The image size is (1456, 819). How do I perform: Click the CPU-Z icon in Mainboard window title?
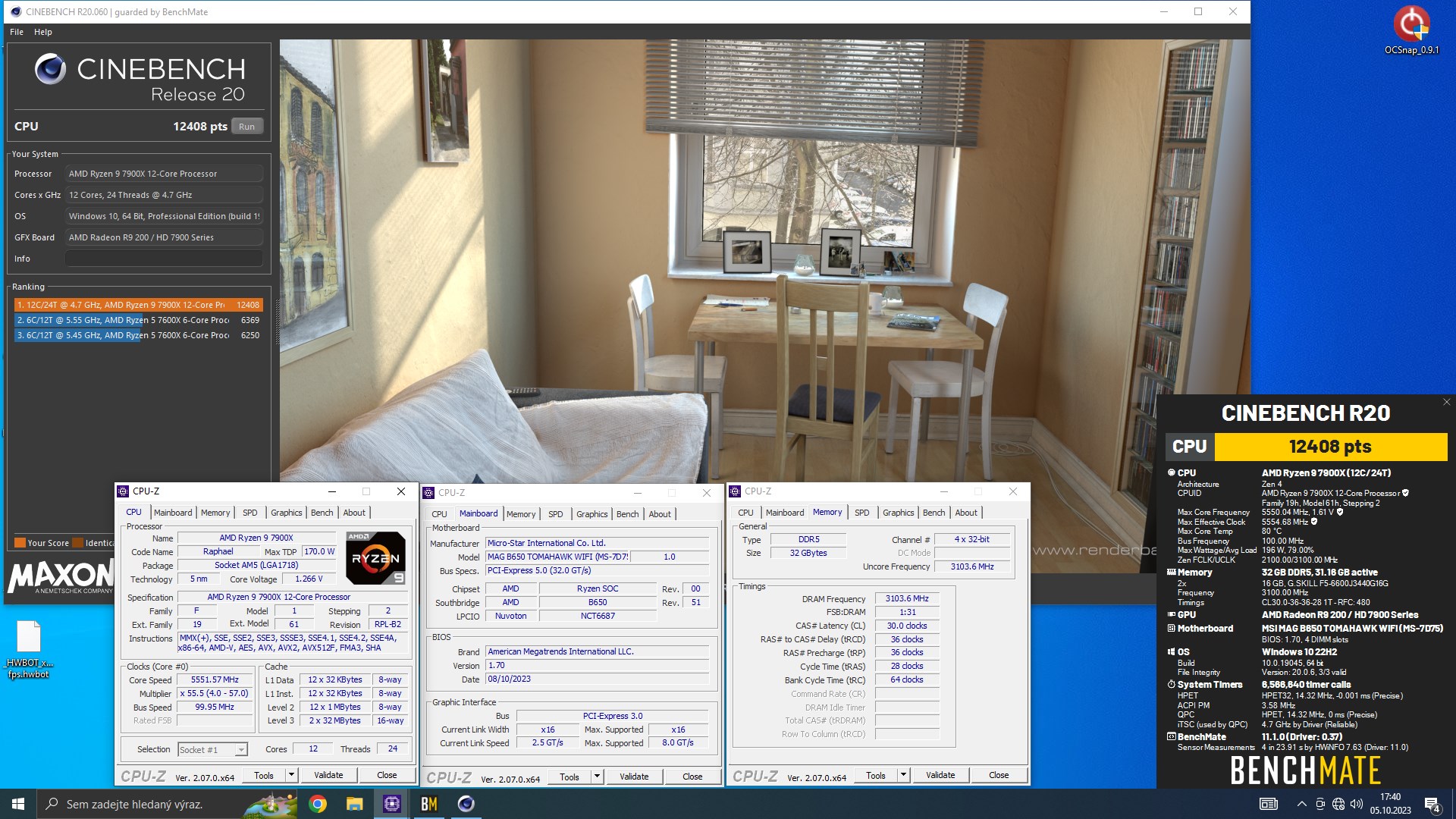coord(428,493)
